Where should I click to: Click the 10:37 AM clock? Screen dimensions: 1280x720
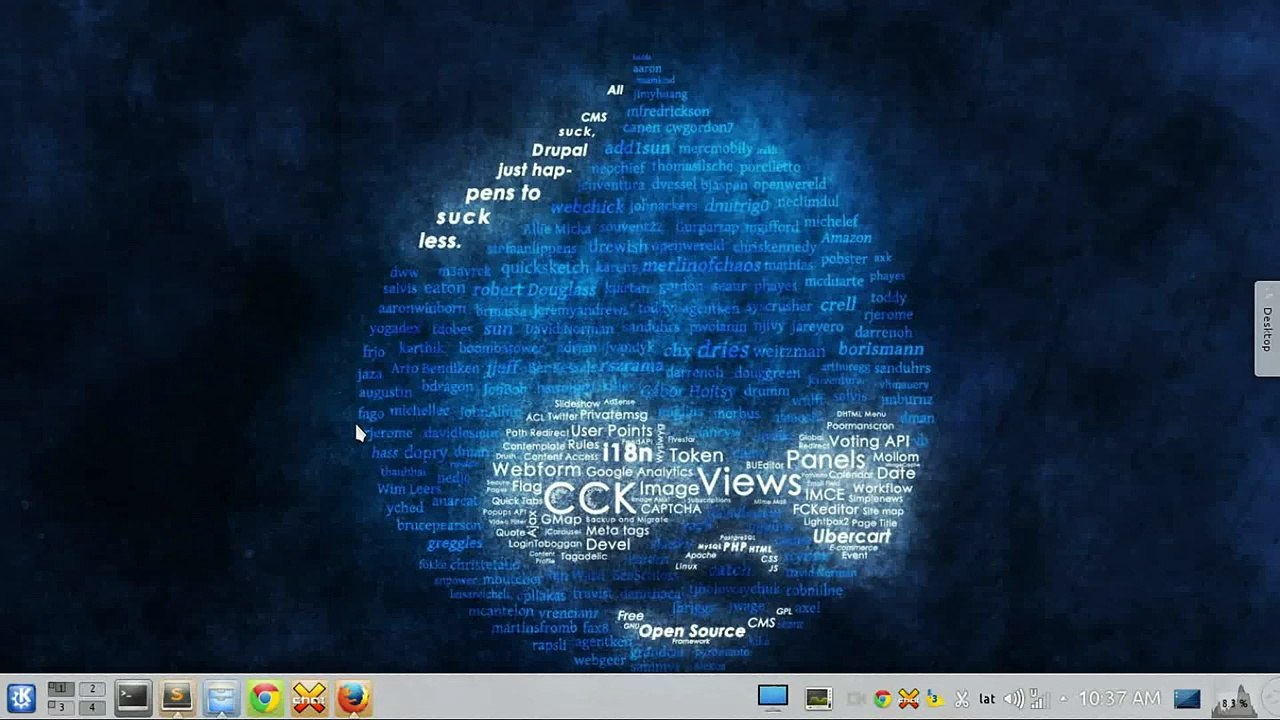click(x=1119, y=698)
